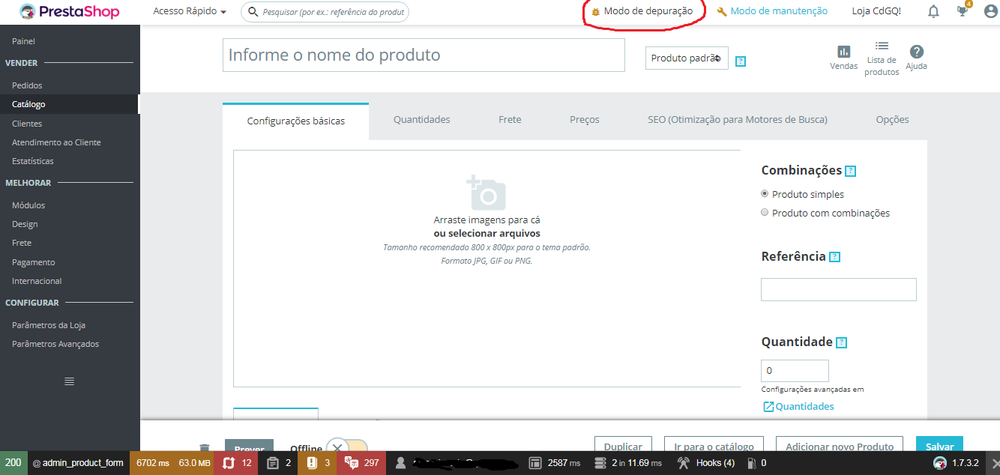Open the 1.7.3.2 version panel

point(957,463)
